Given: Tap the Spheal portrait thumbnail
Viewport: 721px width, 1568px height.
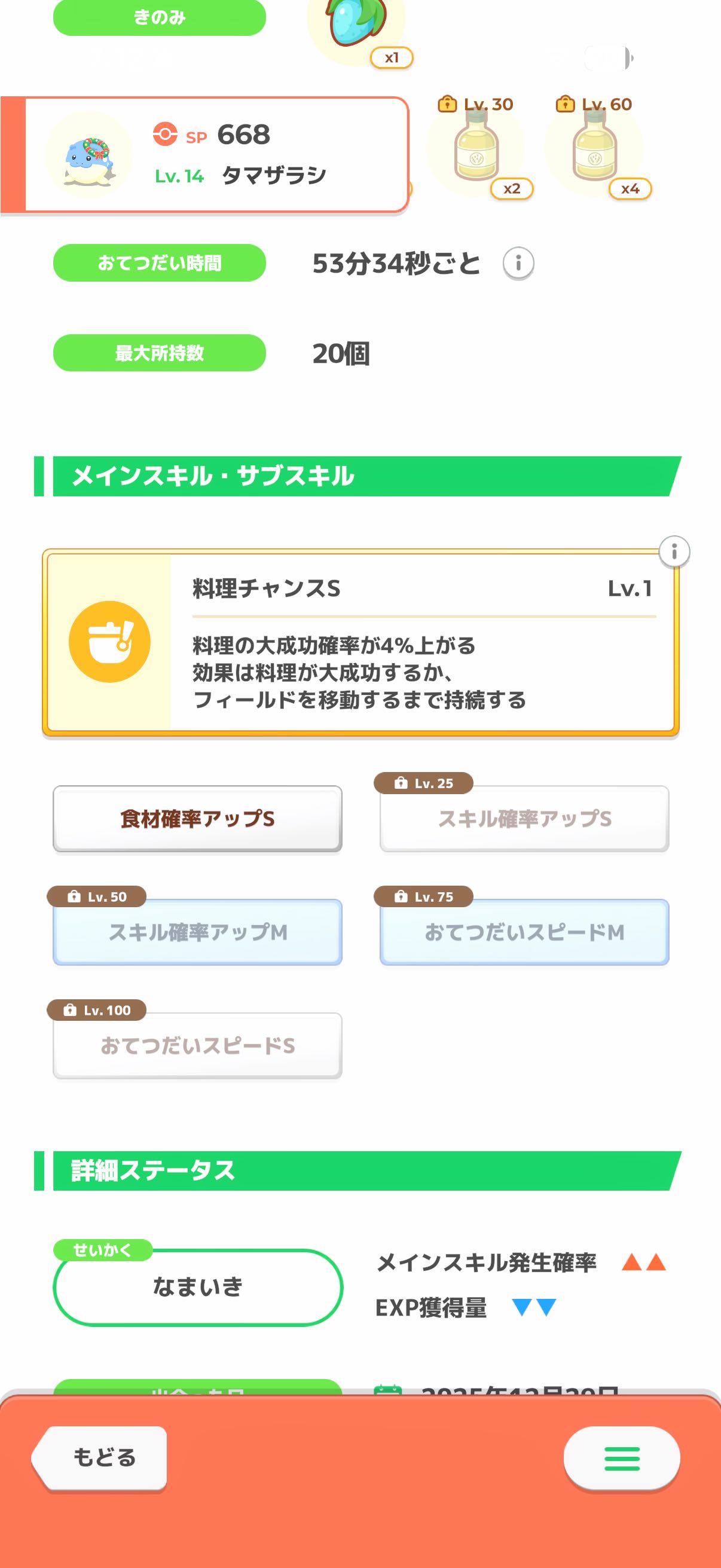Looking at the screenshot, I should (x=89, y=155).
